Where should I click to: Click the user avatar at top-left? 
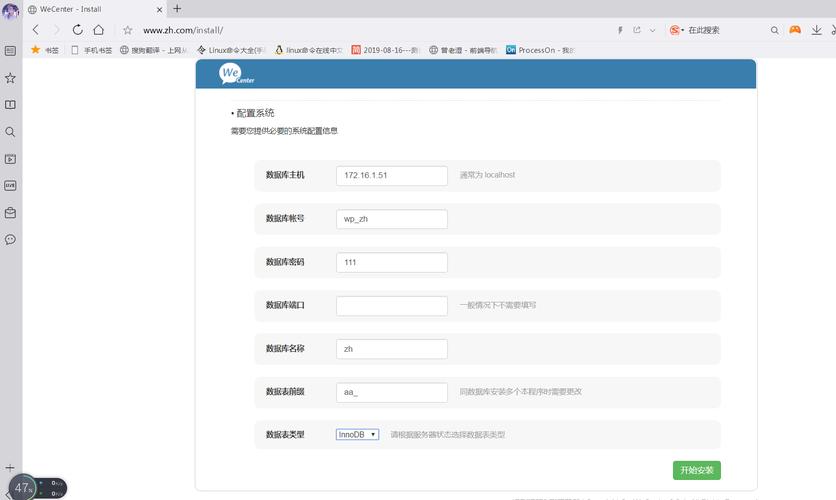tap(10, 11)
